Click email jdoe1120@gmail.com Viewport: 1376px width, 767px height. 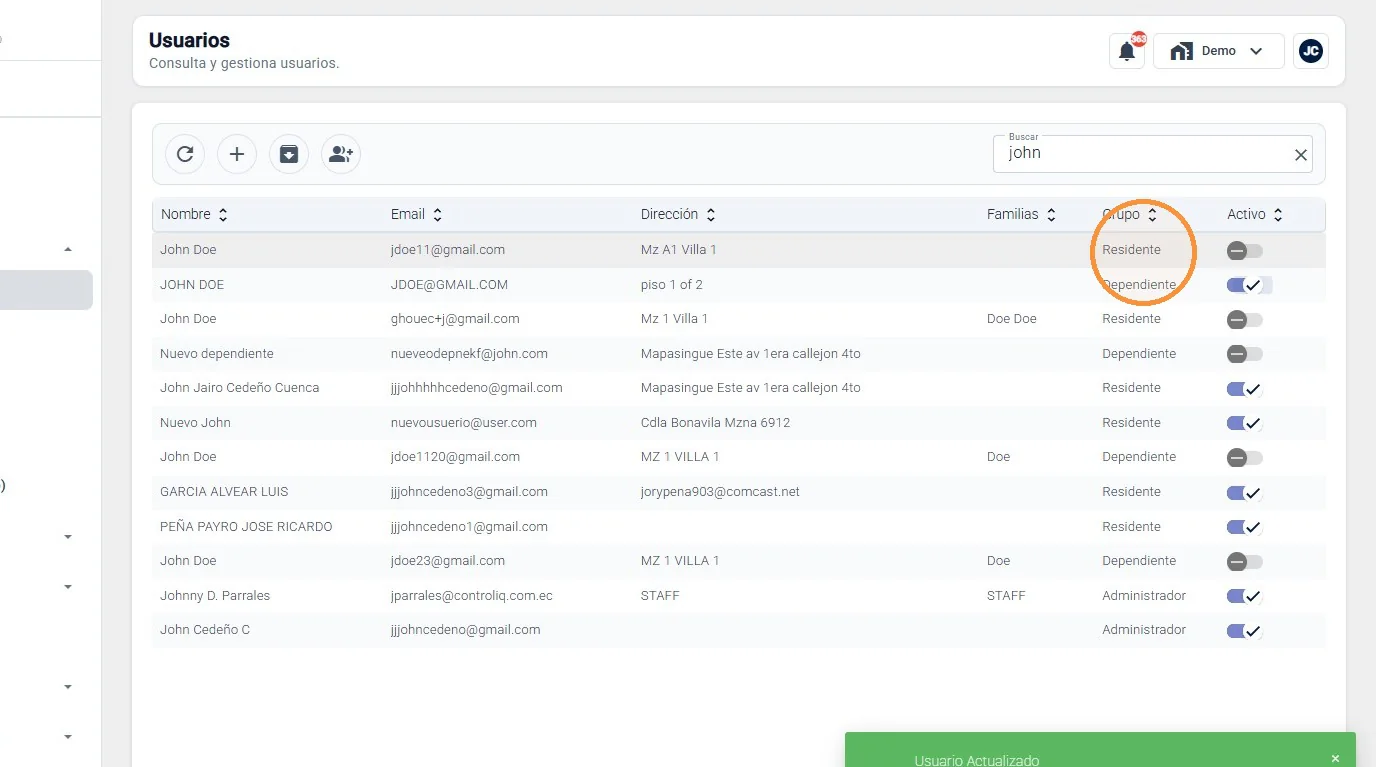tap(456, 457)
